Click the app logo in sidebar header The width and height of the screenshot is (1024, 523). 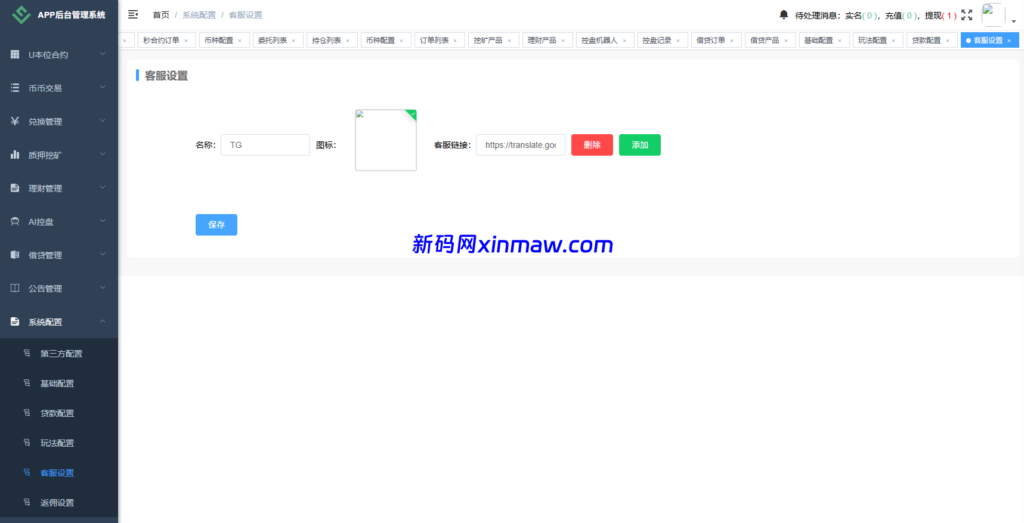pyautogui.click(x=22, y=14)
